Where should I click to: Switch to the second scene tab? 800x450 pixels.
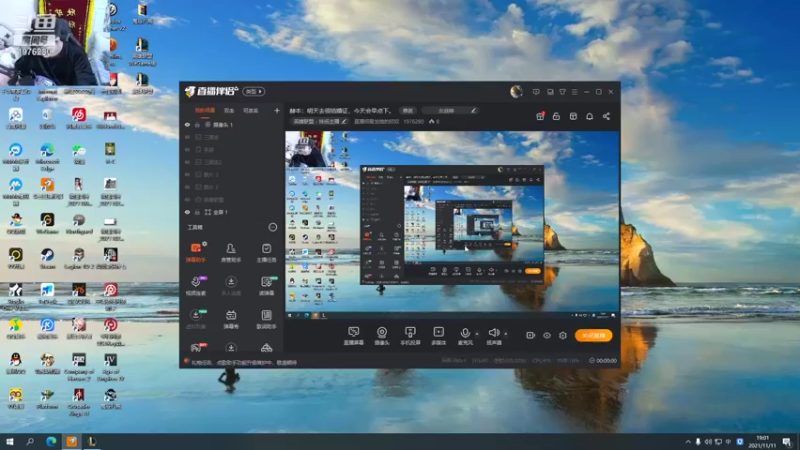click(x=229, y=110)
